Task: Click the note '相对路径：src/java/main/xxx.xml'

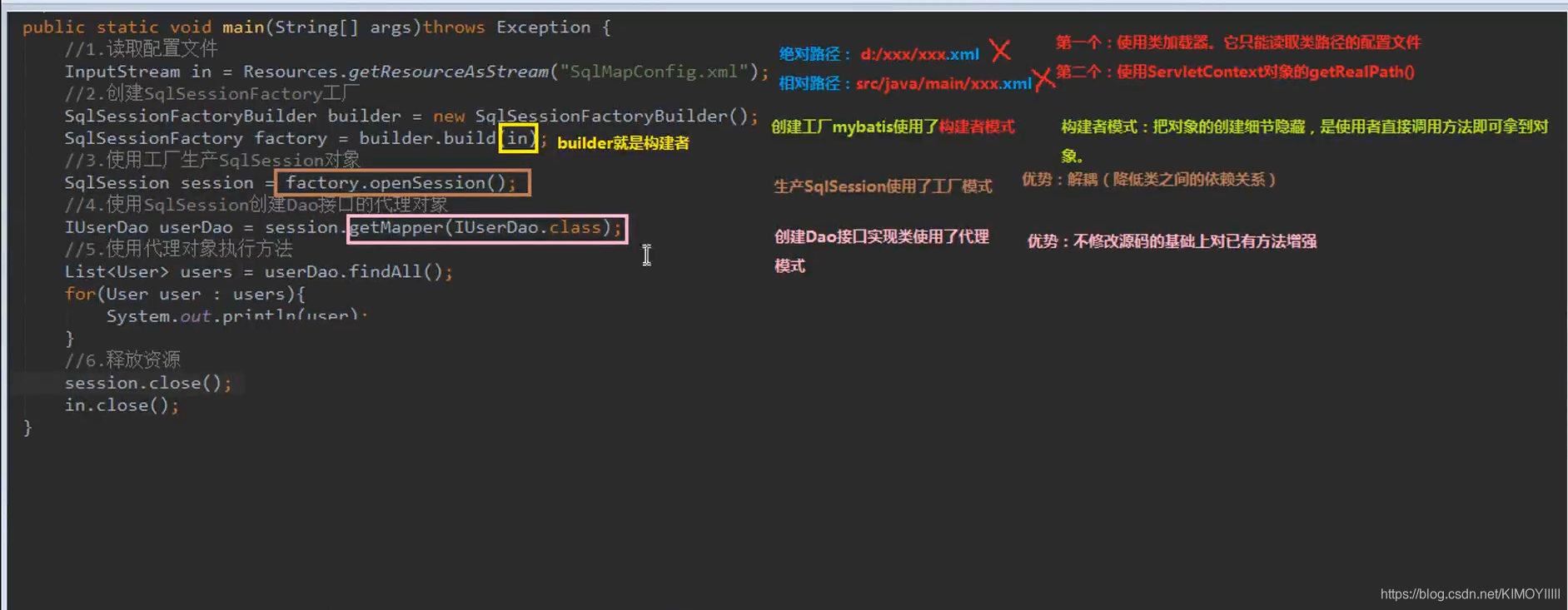Action: (x=905, y=83)
